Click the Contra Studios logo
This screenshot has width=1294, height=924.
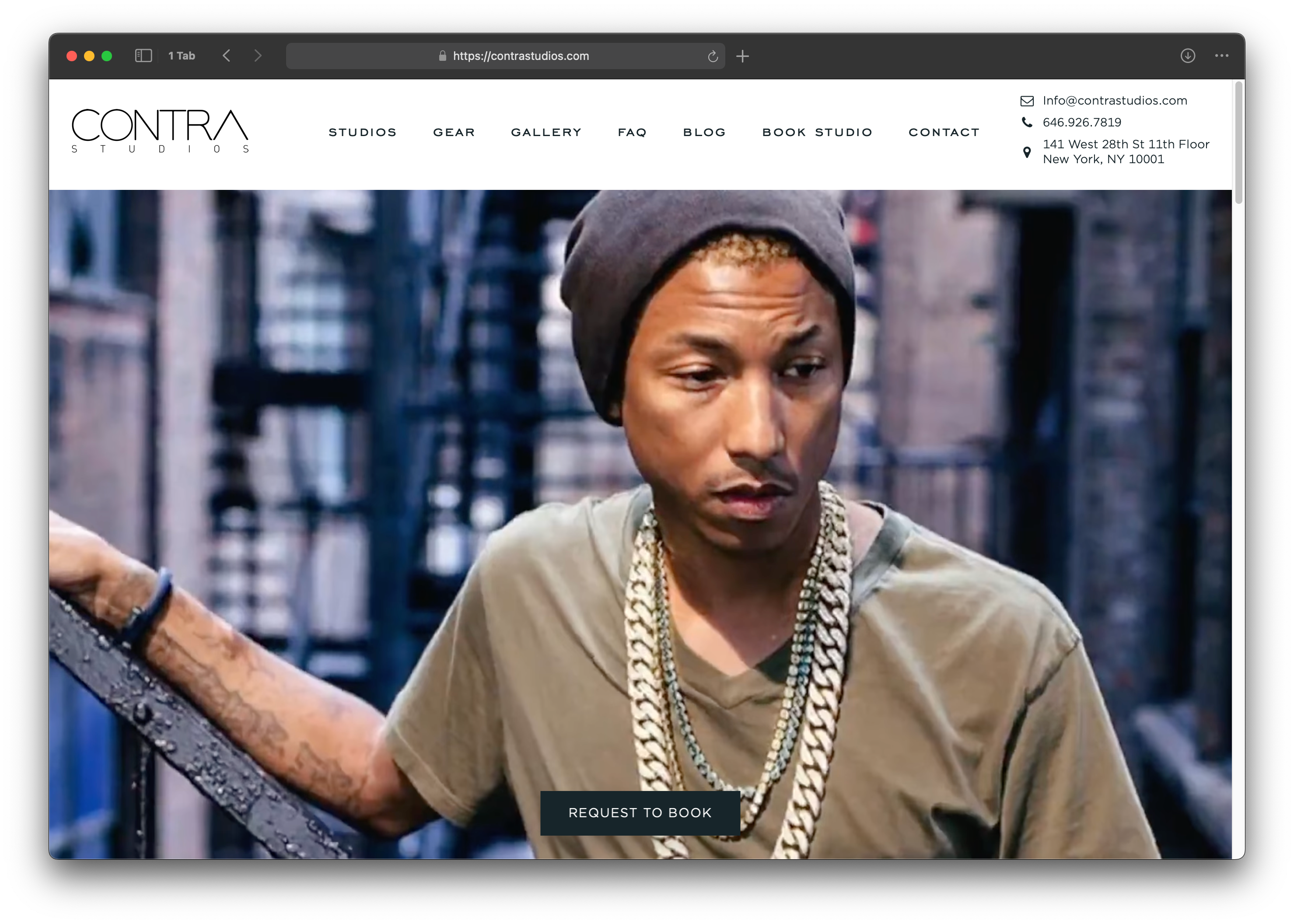point(161,131)
